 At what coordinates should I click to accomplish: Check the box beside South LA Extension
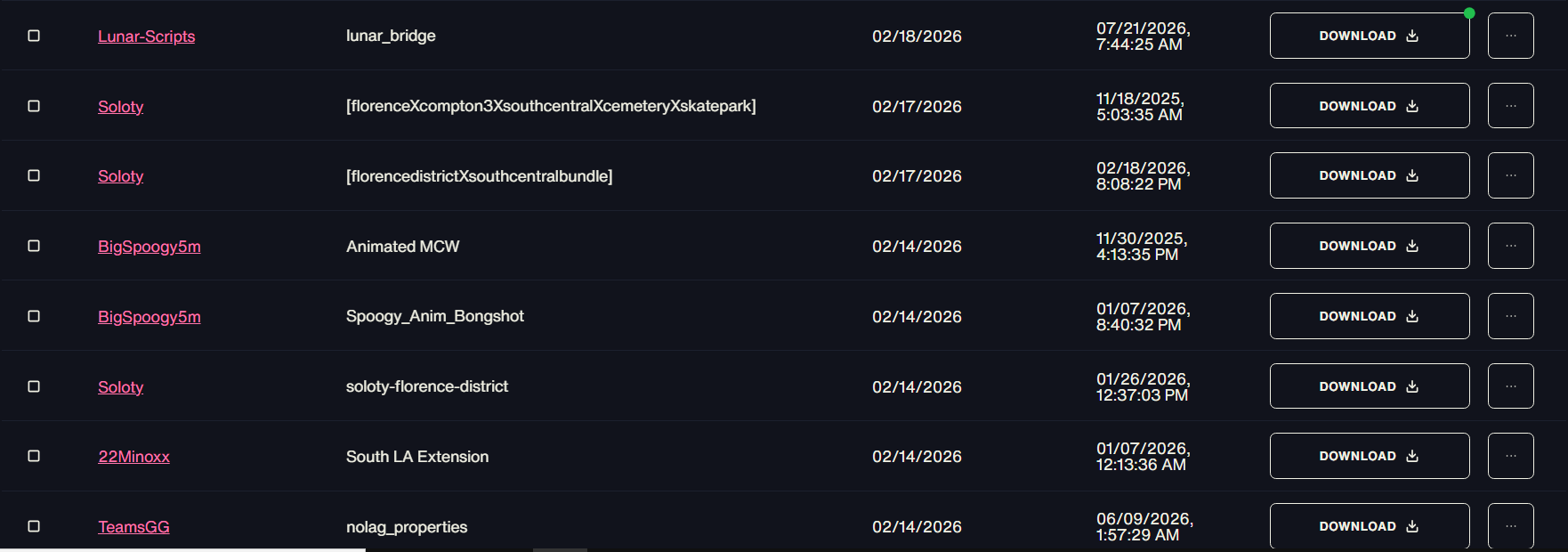(x=34, y=456)
